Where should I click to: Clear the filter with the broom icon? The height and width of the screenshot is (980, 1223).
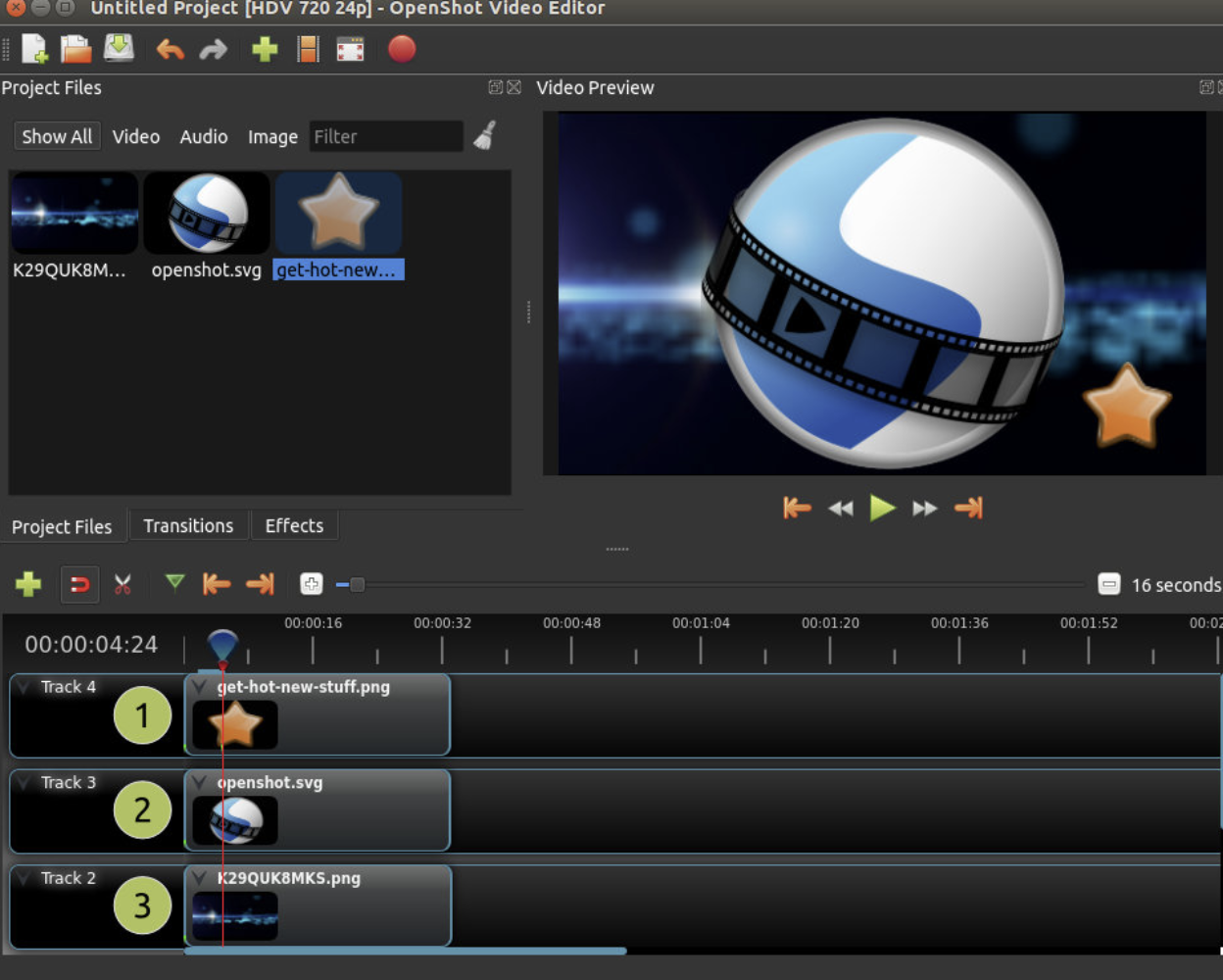pyautogui.click(x=485, y=136)
